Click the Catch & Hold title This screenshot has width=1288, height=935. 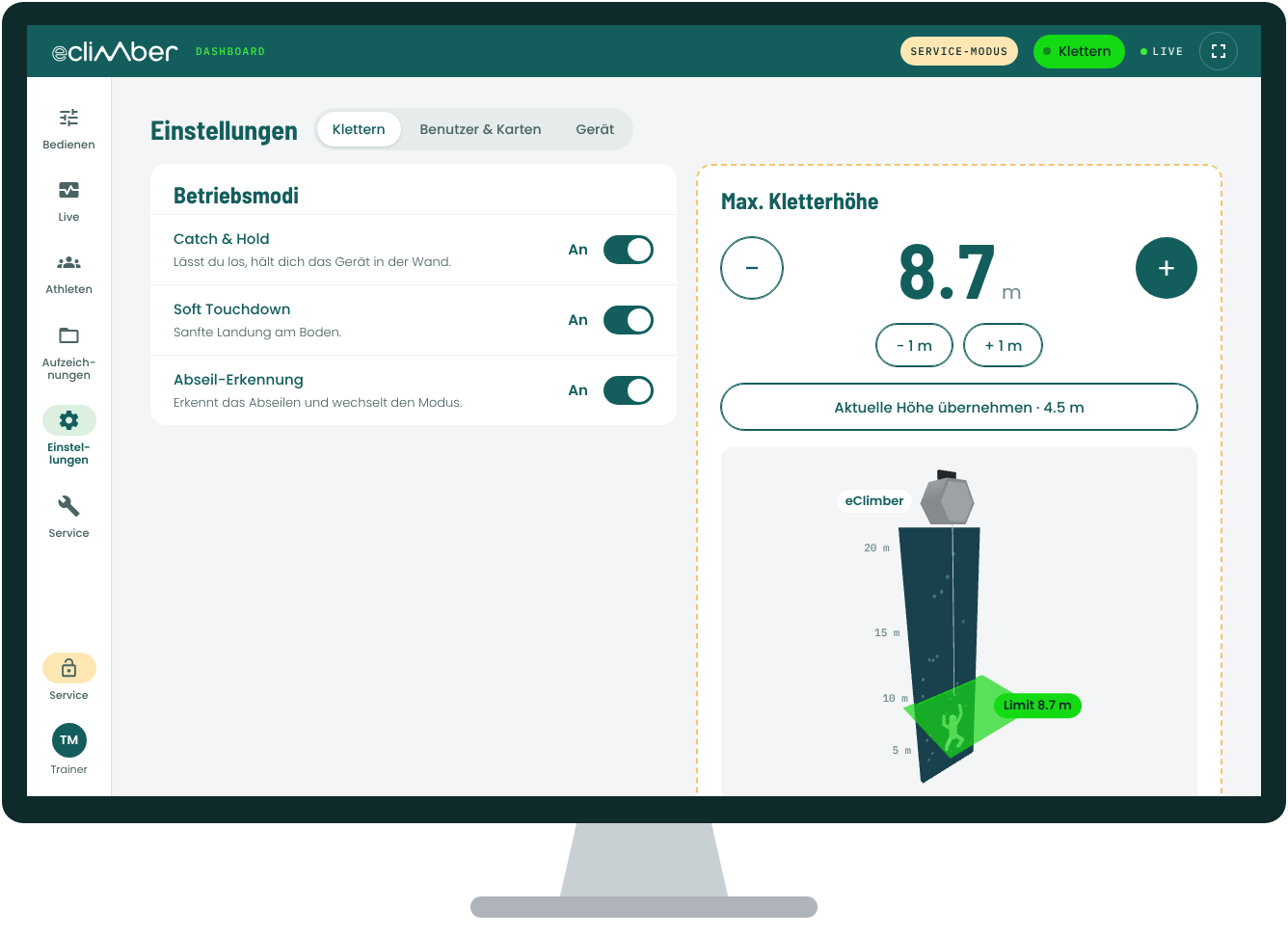(222, 239)
